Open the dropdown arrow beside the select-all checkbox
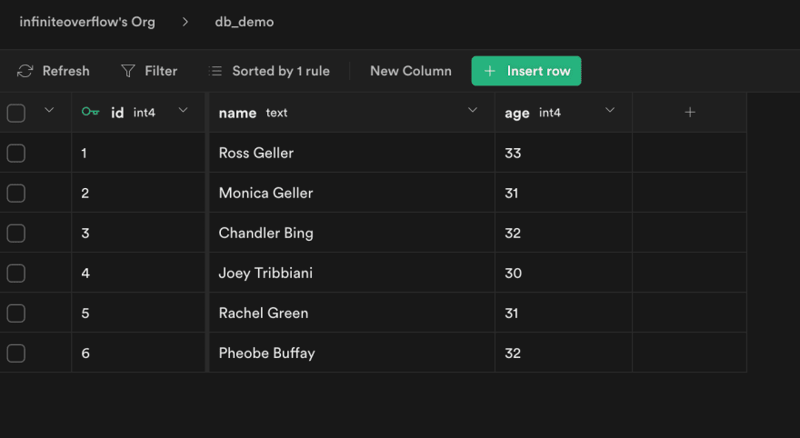Viewport: 800px width, 438px height. [x=49, y=110]
